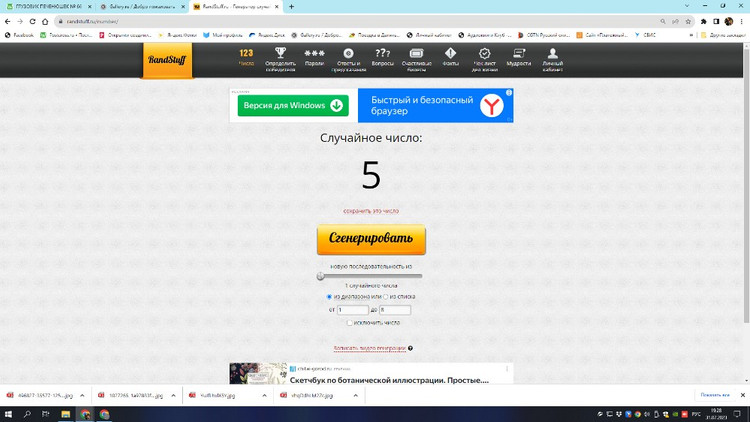Viewport: 750px width, 422px height.
Task: Open 'Личный кабинет' user profile icon
Action: (552, 57)
